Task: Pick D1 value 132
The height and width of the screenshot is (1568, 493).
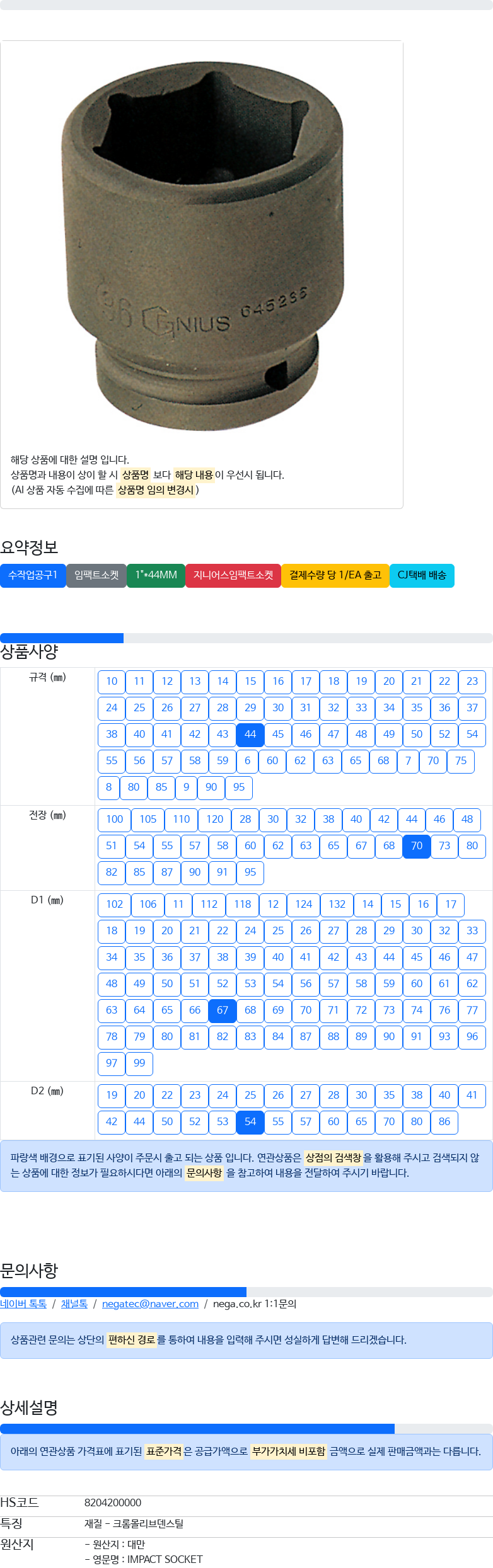Action: click(x=337, y=905)
